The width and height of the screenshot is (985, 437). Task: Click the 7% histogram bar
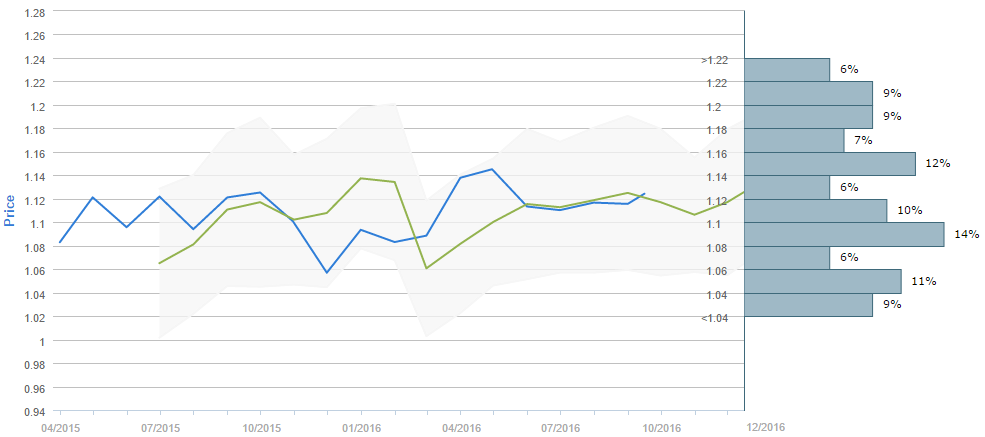coord(794,141)
